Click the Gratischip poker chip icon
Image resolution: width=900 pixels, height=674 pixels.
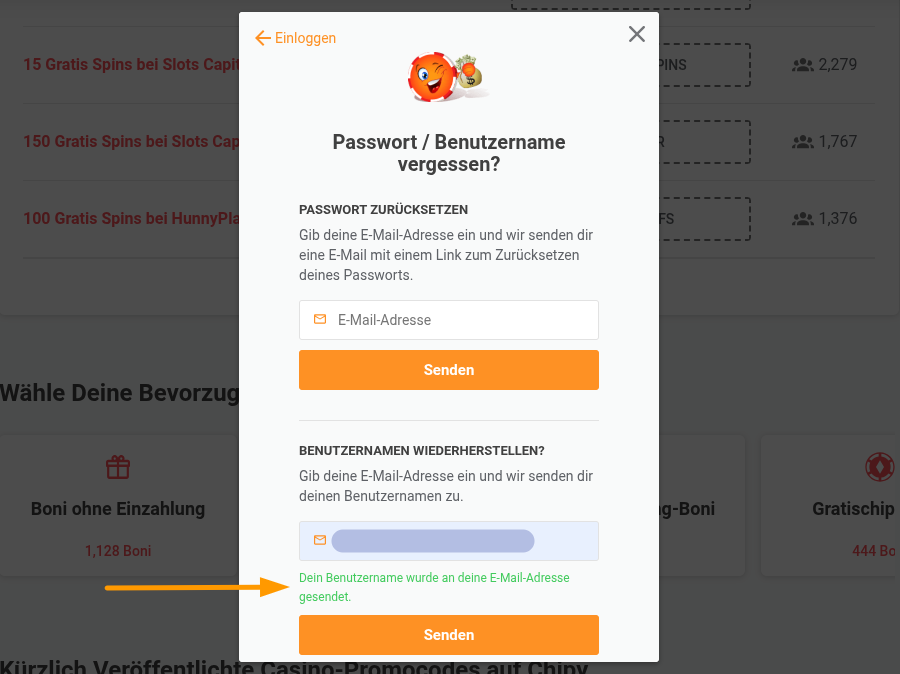pos(879,467)
